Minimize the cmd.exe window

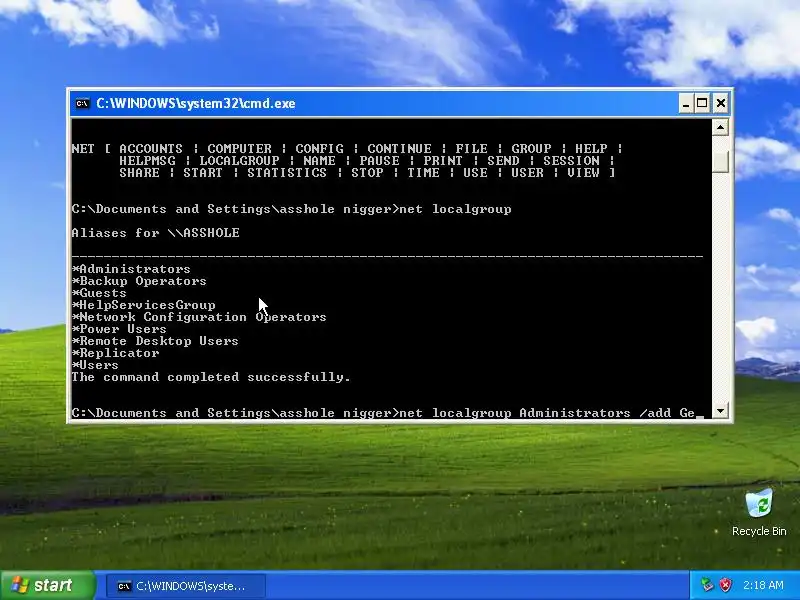click(686, 104)
